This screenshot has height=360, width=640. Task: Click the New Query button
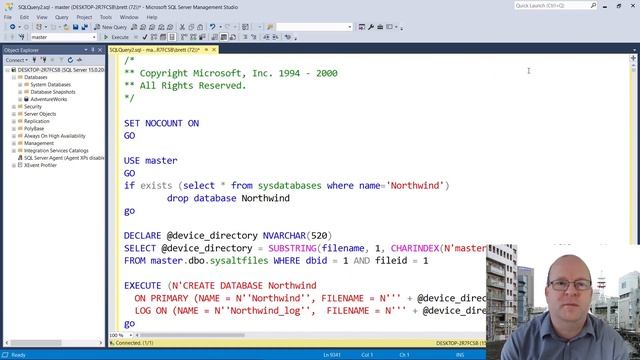point(110,27)
